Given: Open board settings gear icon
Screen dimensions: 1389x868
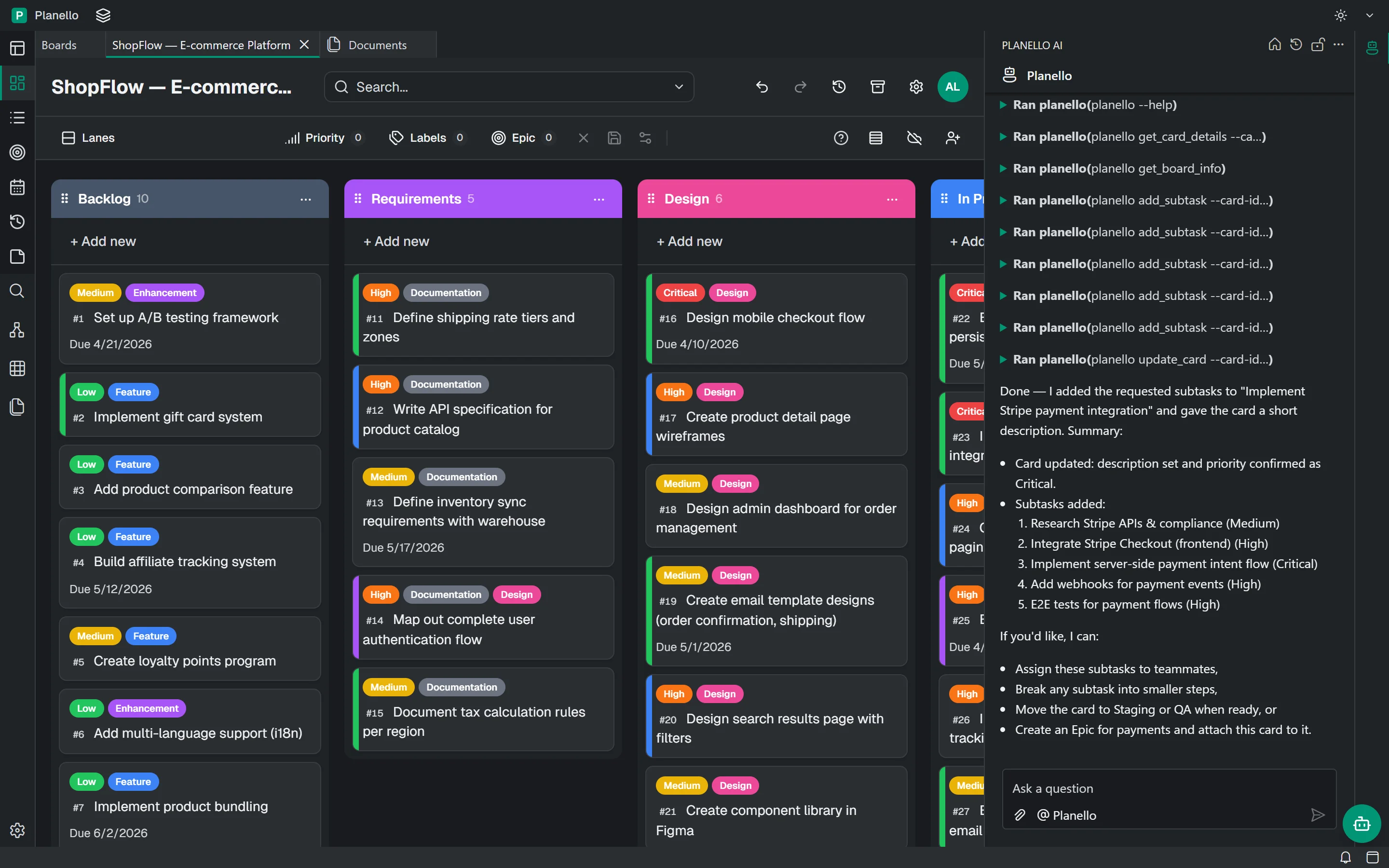Looking at the screenshot, I should click(x=916, y=87).
